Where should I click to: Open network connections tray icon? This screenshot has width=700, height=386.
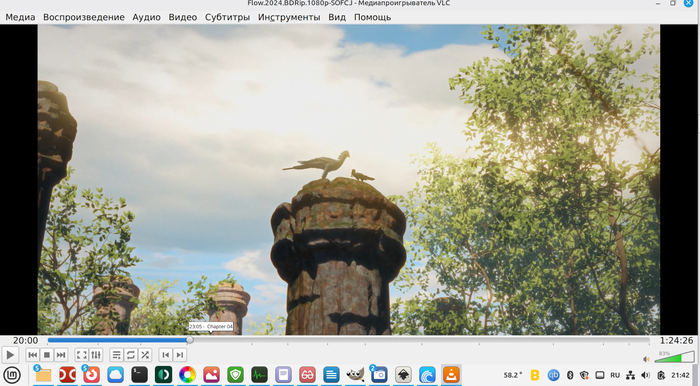click(630, 375)
